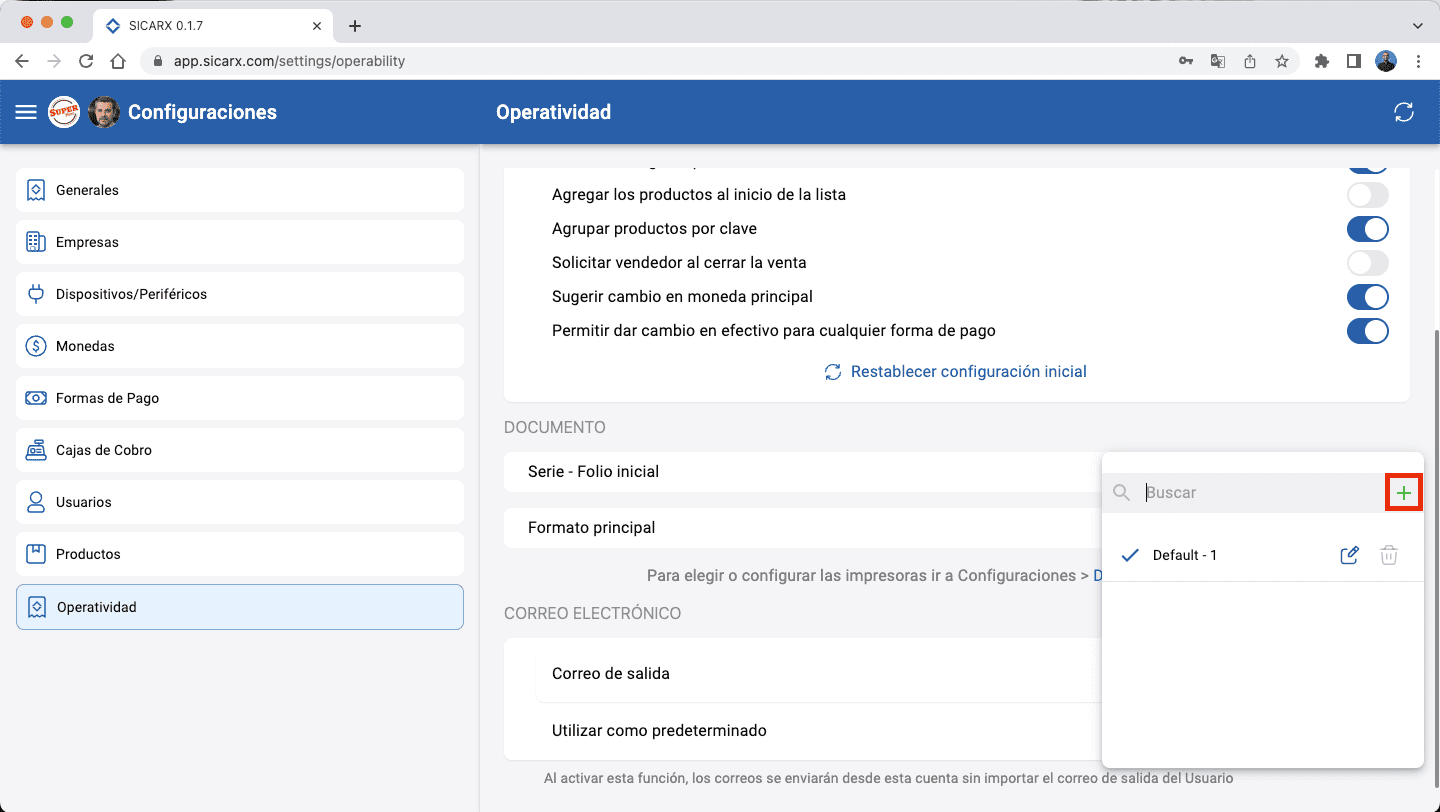Open the hamburger navigation menu
Viewport: 1440px width, 812px height.
tap(26, 112)
